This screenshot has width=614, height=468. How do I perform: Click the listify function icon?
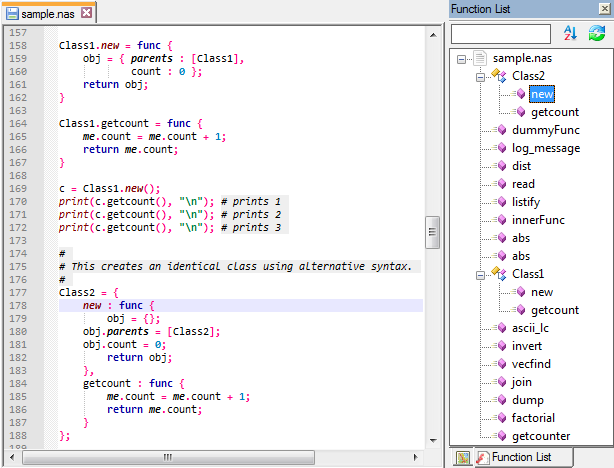(502, 202)
